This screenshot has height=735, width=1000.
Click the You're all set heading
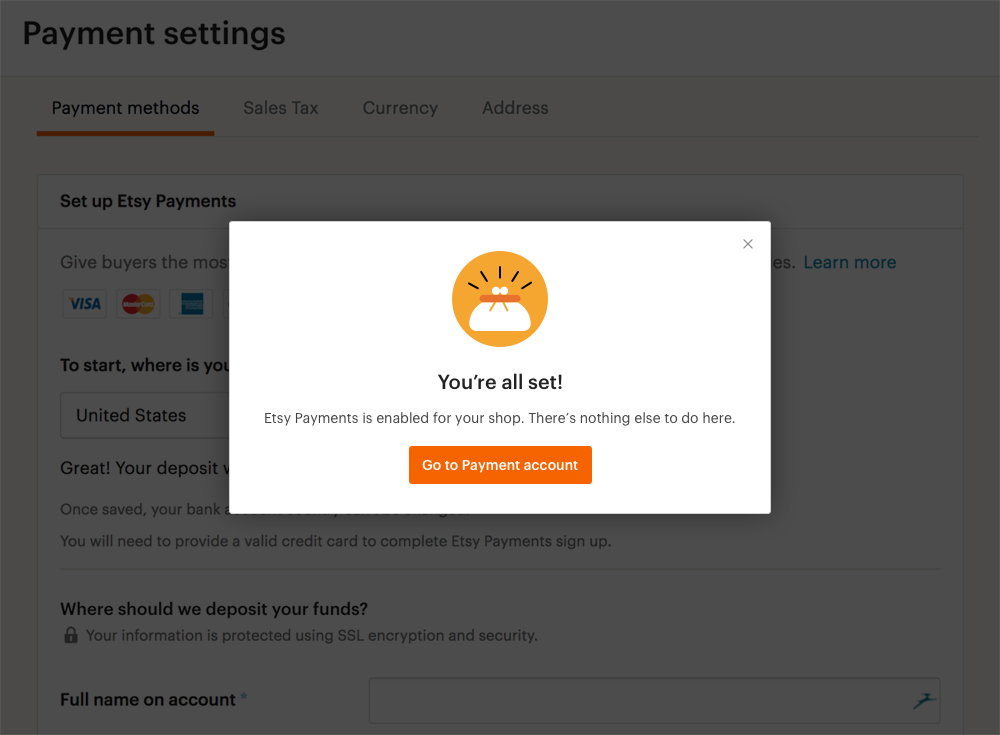coord(500,382)
